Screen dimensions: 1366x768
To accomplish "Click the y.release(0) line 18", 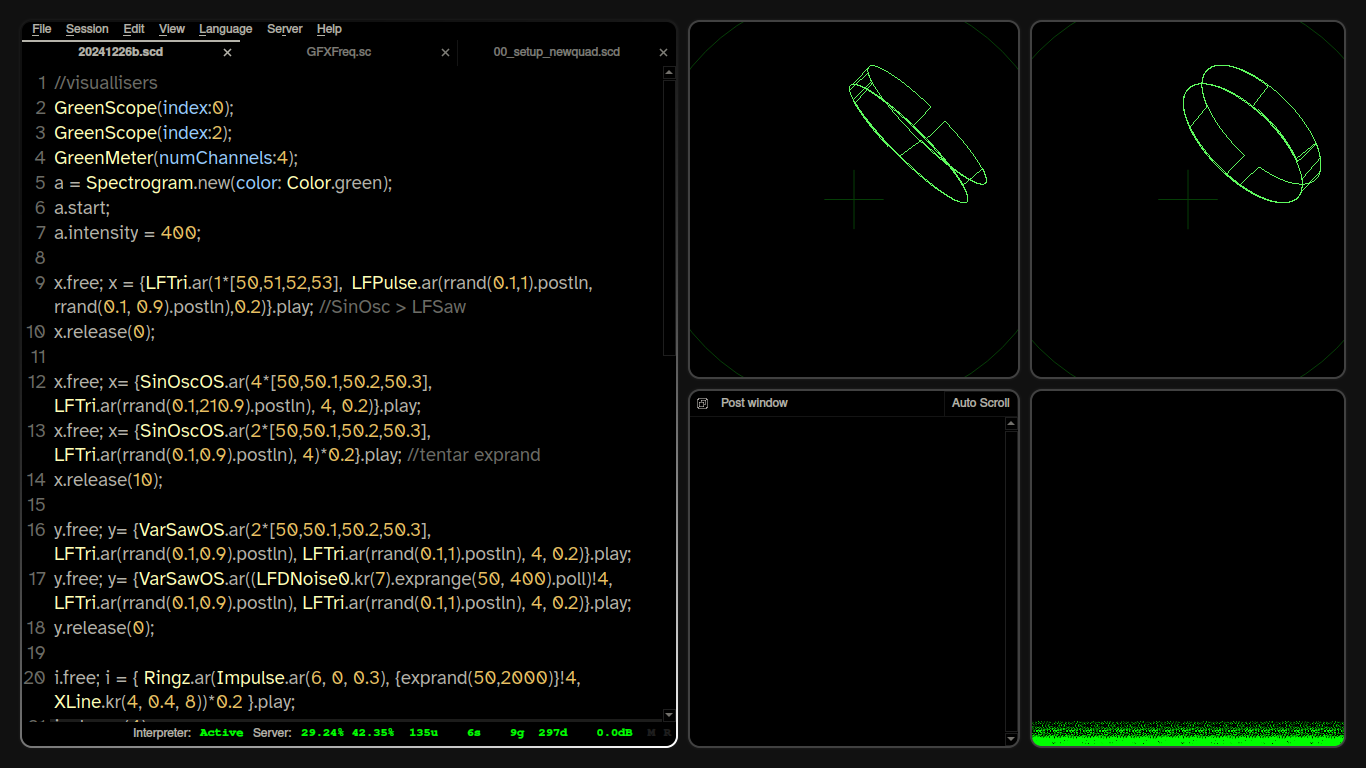I will pos(104,628).
